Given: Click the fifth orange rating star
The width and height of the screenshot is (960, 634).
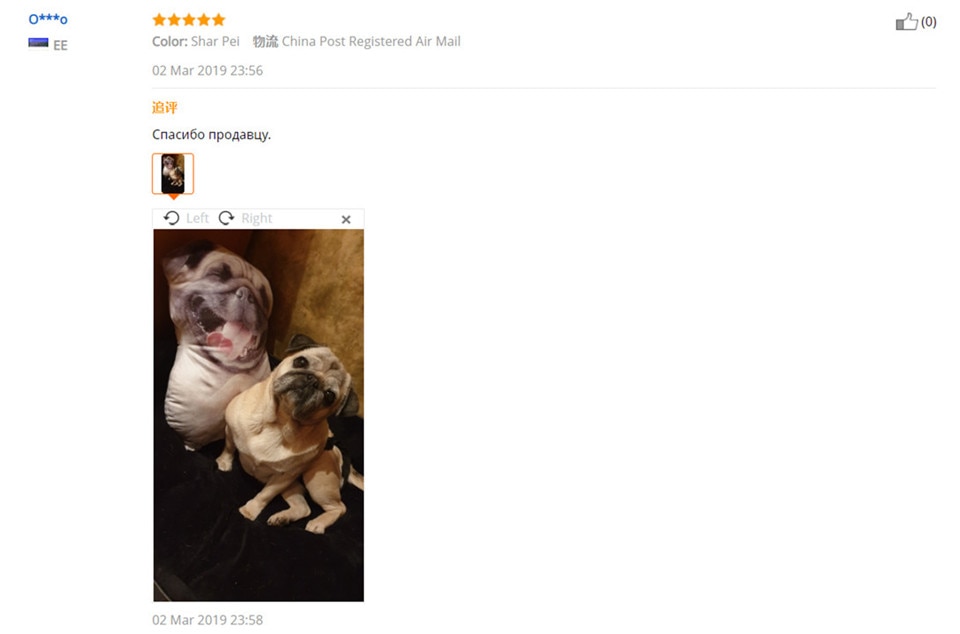Looking at the screenshot, I should (219, 20).
